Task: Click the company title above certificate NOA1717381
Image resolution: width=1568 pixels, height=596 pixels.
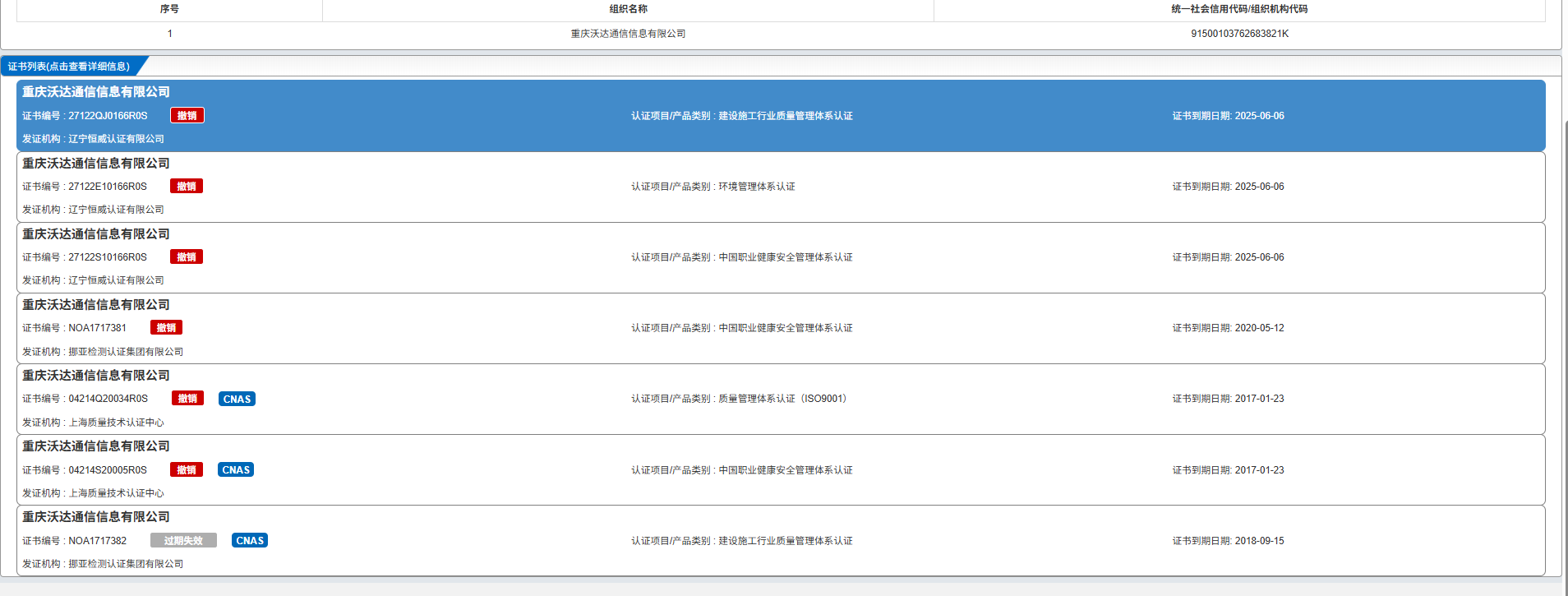Action: tap(96, 304)
